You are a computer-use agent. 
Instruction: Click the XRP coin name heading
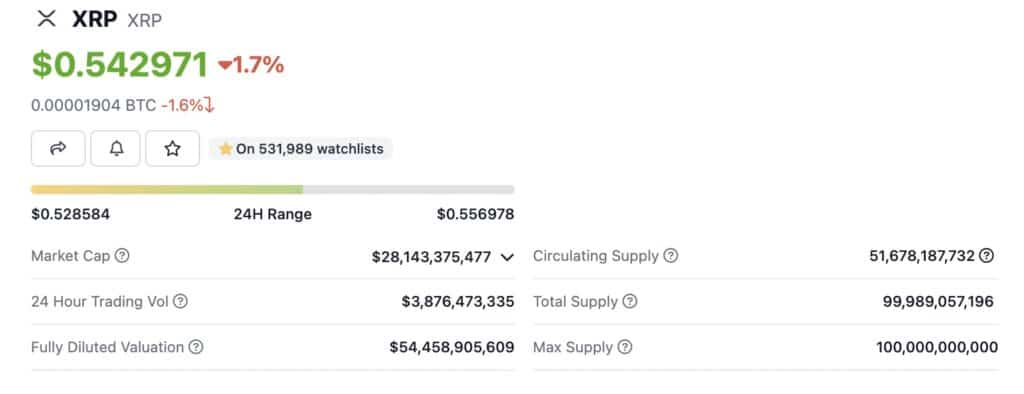coord(94,19)
